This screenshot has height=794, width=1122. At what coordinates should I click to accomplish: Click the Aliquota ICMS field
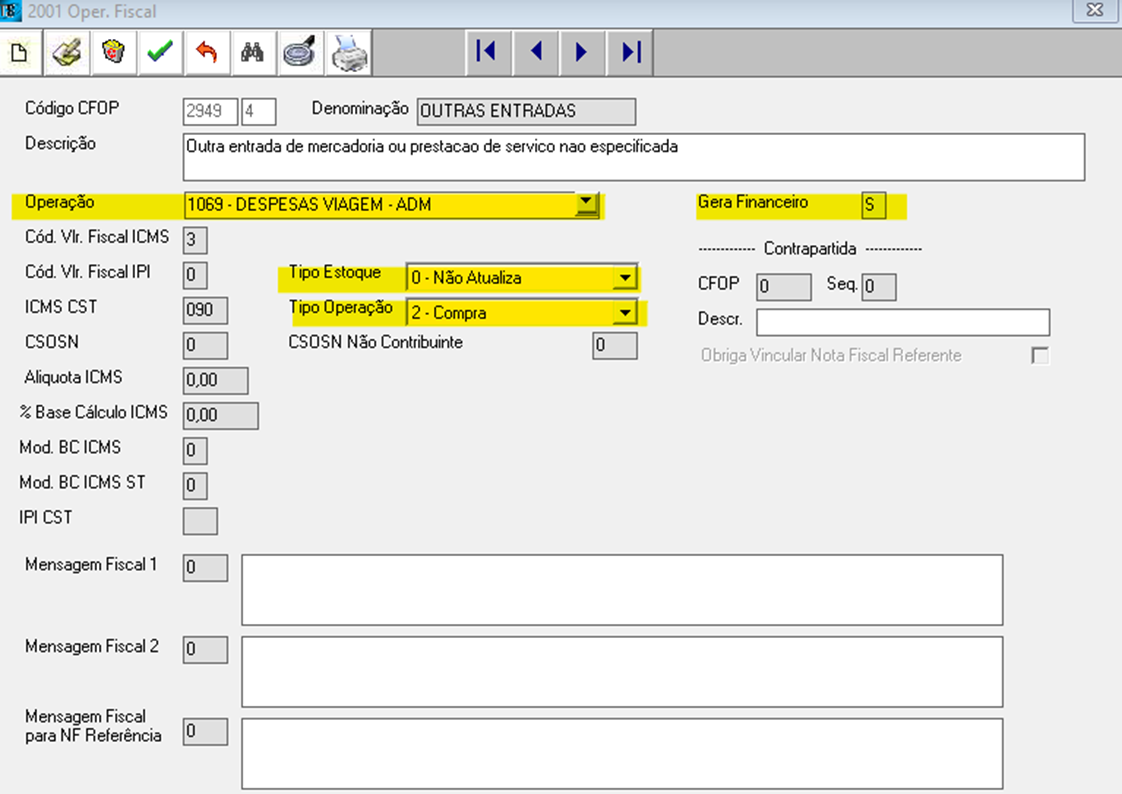(215, 381)
